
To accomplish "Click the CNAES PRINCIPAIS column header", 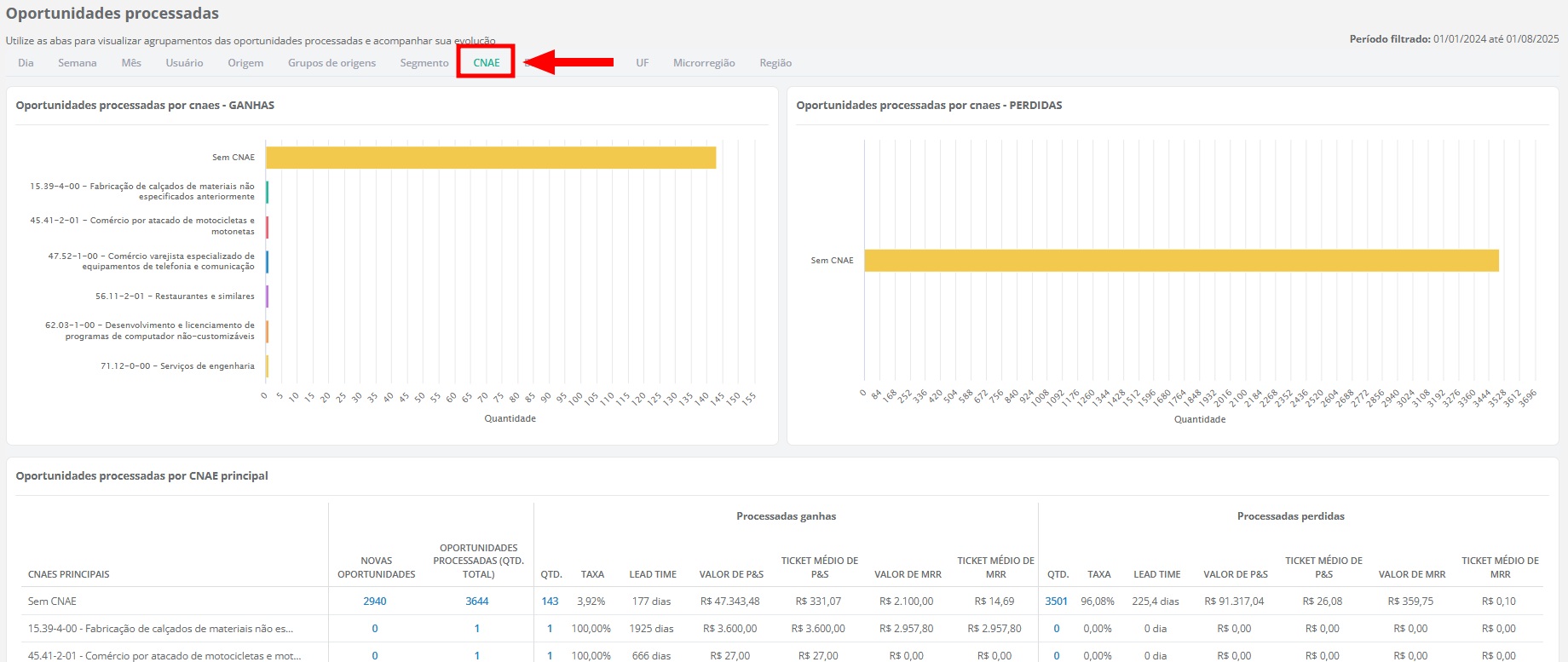I will pos(69,574).
